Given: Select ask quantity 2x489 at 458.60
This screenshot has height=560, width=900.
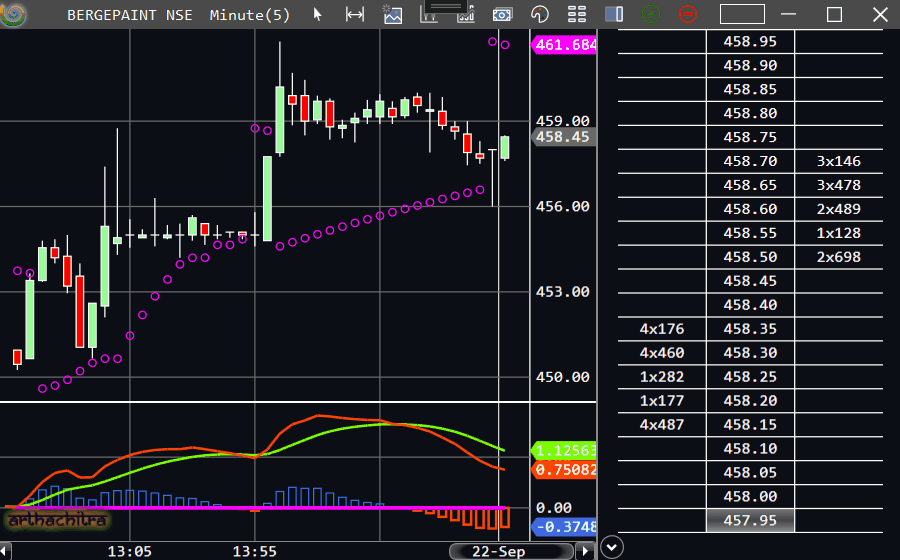Looking at the screenshot, I should click(x=839, y=209).
